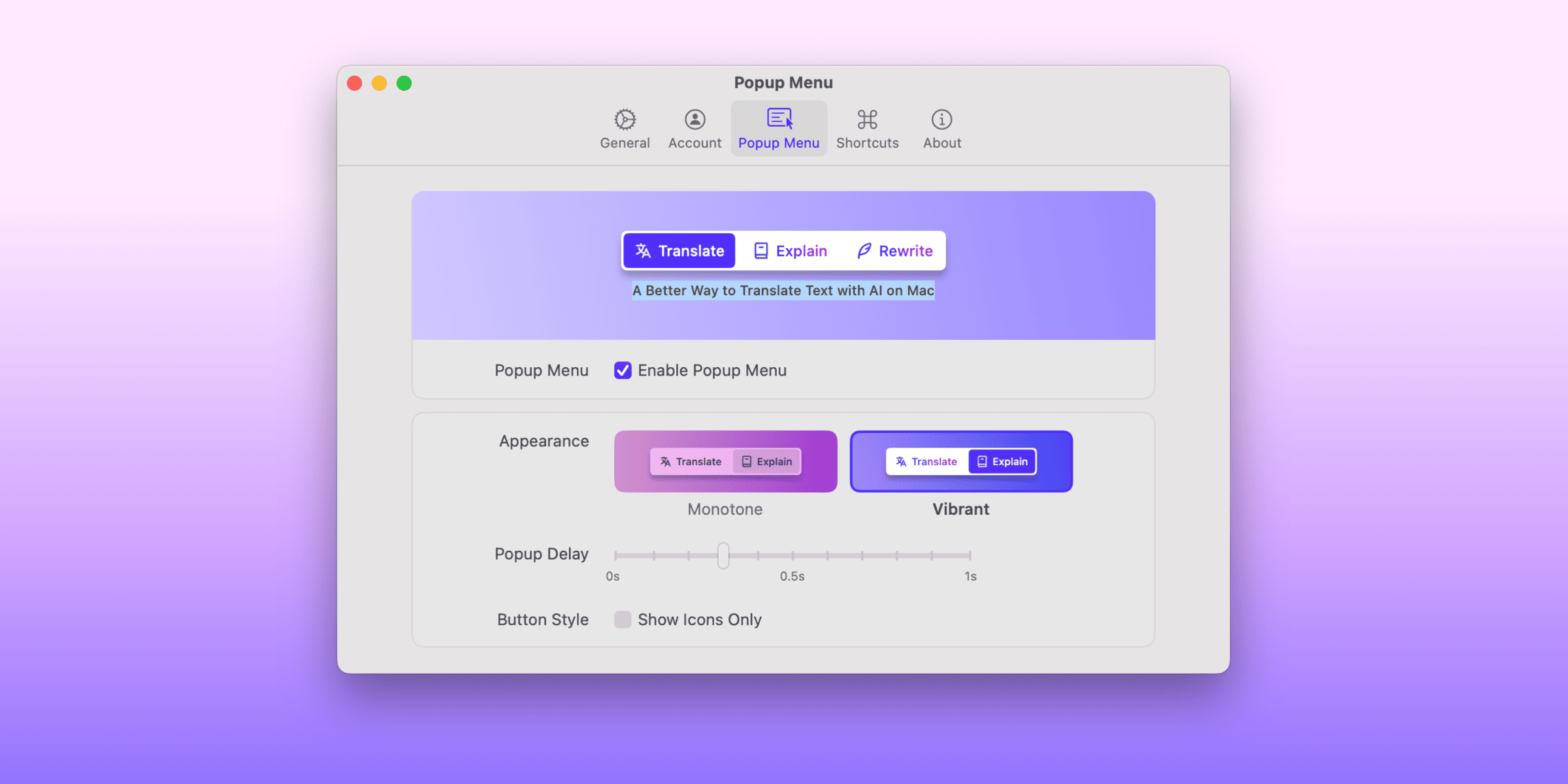Click the yellow minimize window button
The width and height of the screenshot is (1568, 784).
(x=380, y=83)
